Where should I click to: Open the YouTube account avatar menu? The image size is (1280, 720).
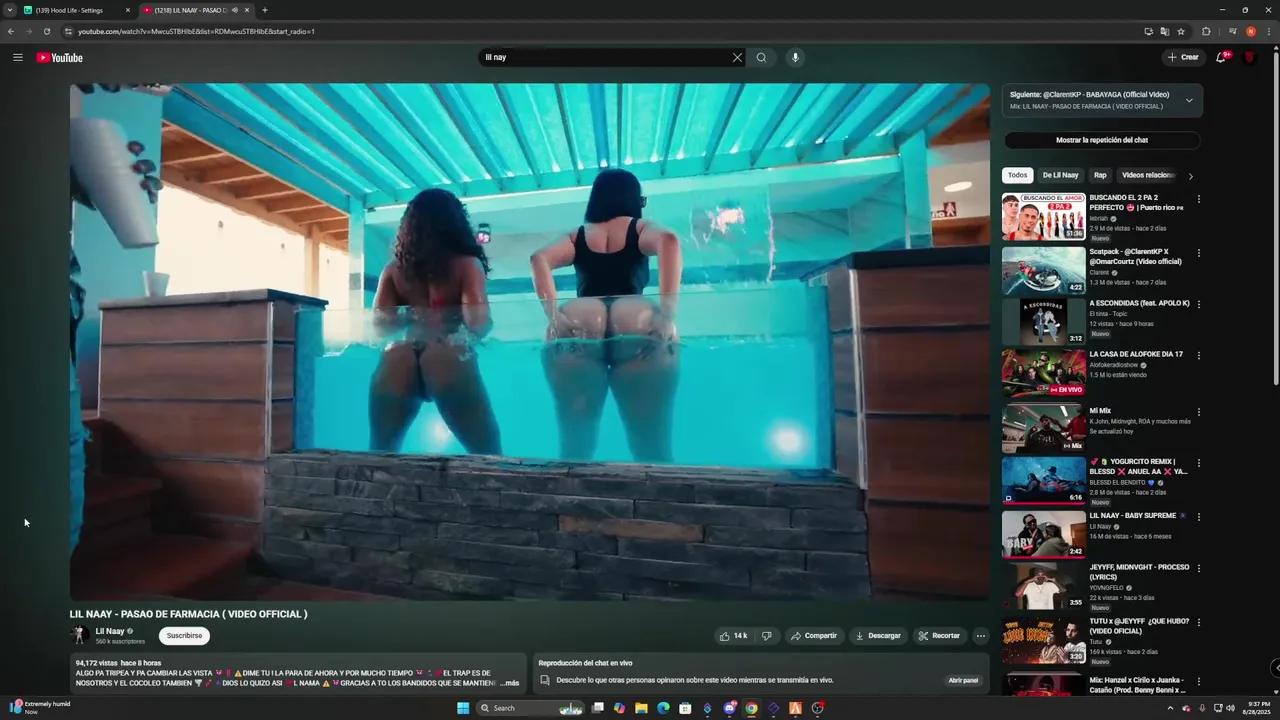point(1249,57)
